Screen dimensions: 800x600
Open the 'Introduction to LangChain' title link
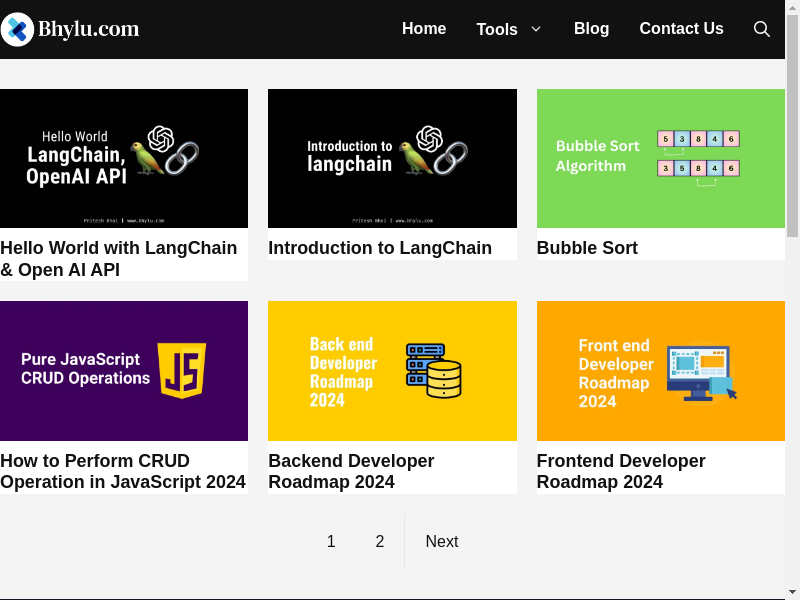[x=380, y=248]
